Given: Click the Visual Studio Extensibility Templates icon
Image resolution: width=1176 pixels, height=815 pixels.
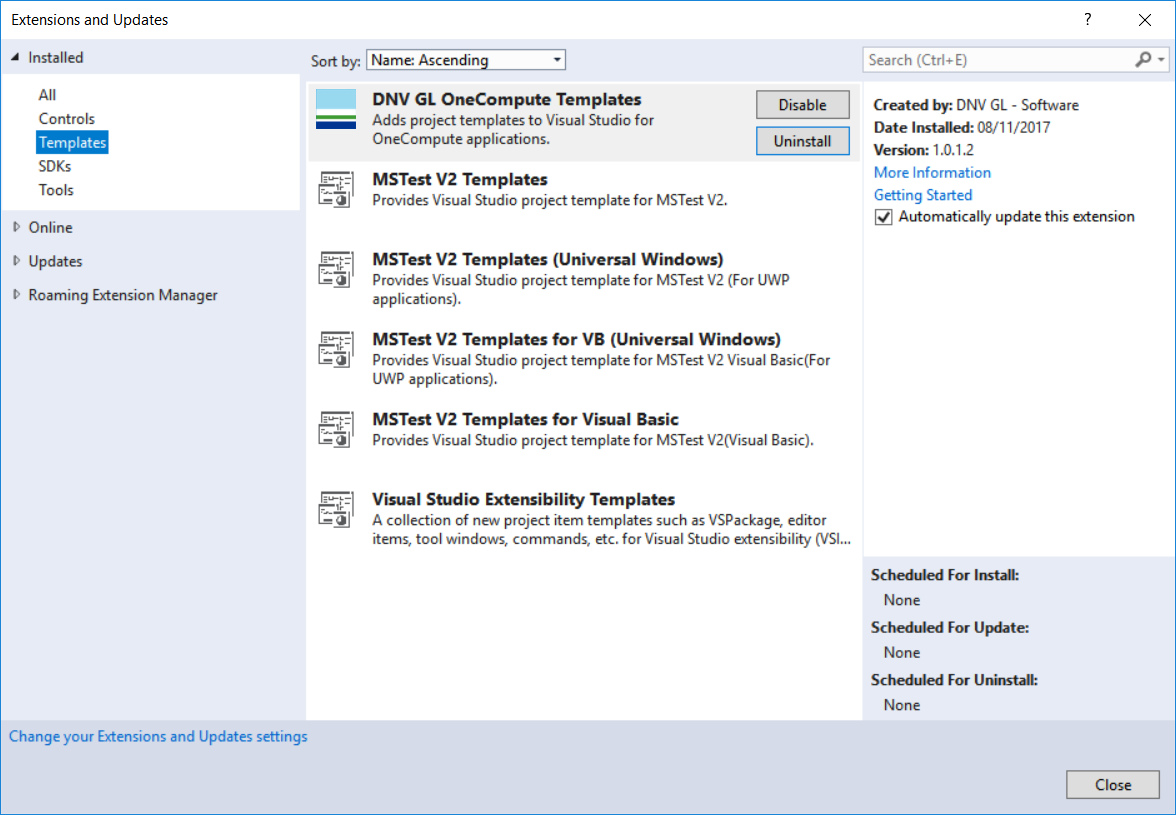Looking at the screenshot, I should pyautogui.click(x=336, y=509).
